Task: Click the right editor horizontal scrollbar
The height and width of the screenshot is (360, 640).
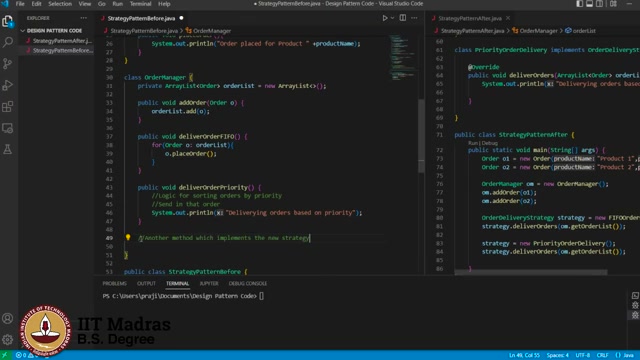Action: click(x=531, y=271)
